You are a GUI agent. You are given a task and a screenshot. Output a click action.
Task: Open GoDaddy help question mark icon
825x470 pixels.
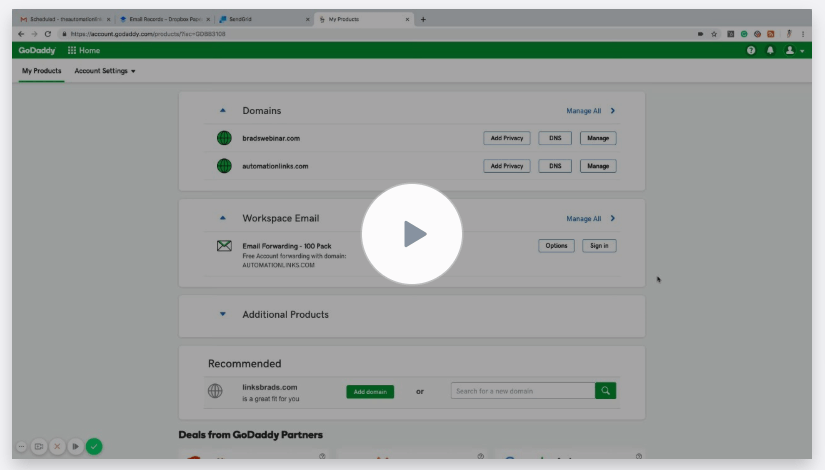click(x=751, y=51)
